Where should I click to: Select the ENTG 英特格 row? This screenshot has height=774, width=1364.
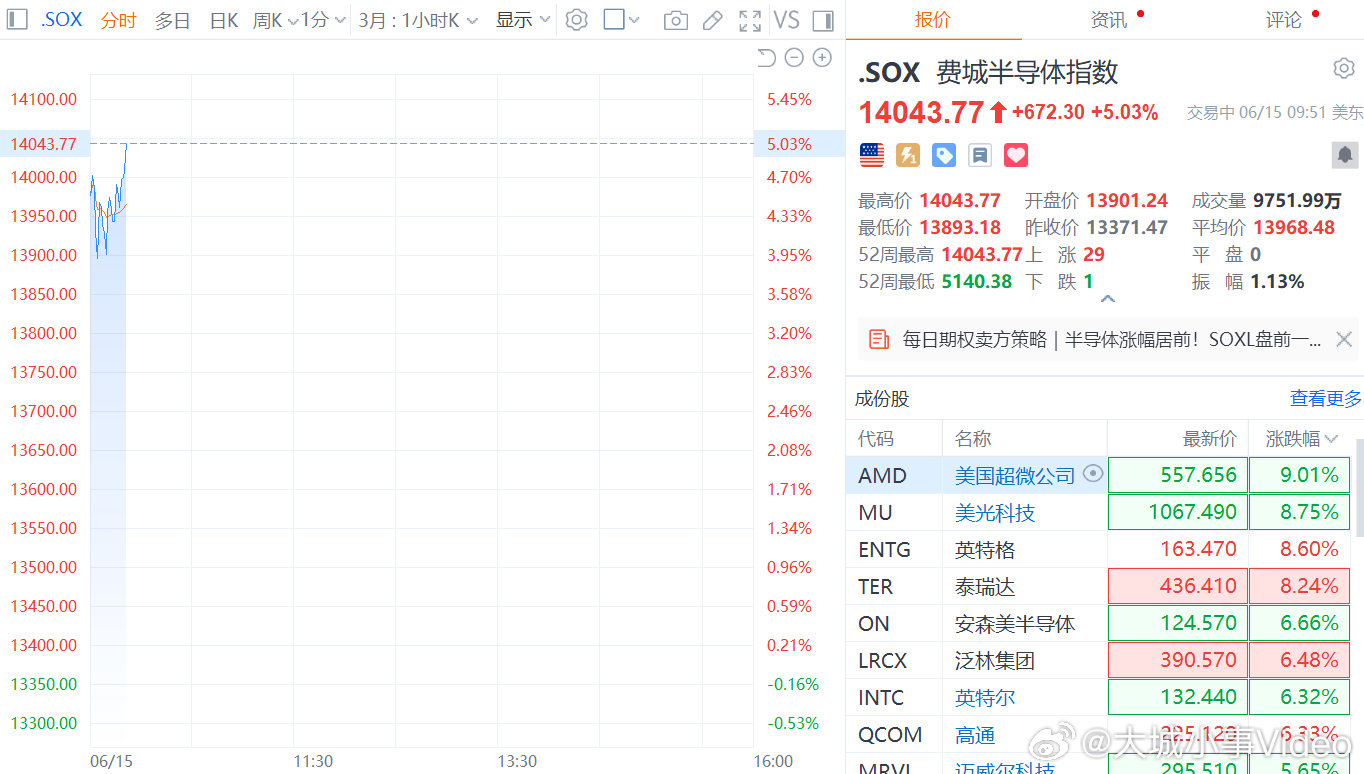(1099, 549)
